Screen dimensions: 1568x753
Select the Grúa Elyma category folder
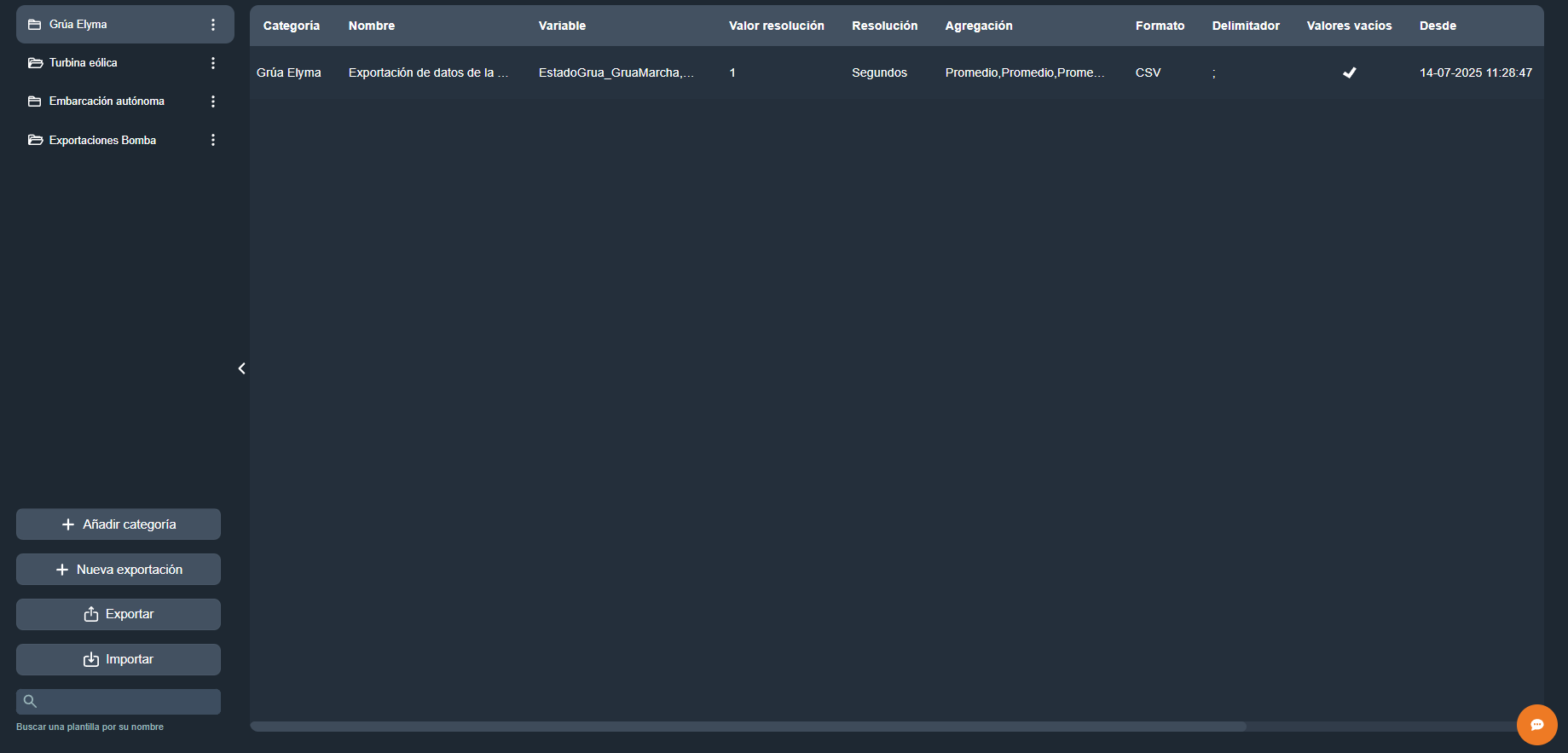[x=78, y=25]
